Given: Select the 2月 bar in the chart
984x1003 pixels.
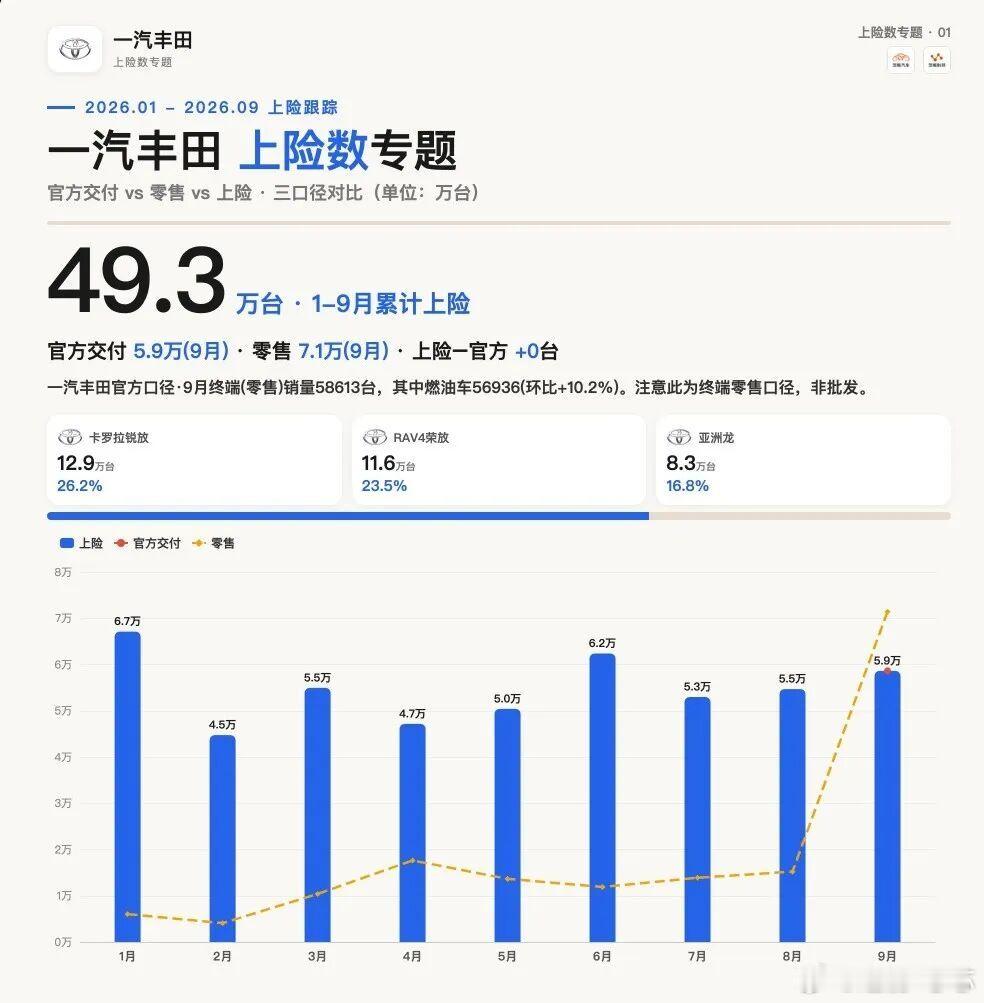Looking at the screenshot, I should pos(222,839).
